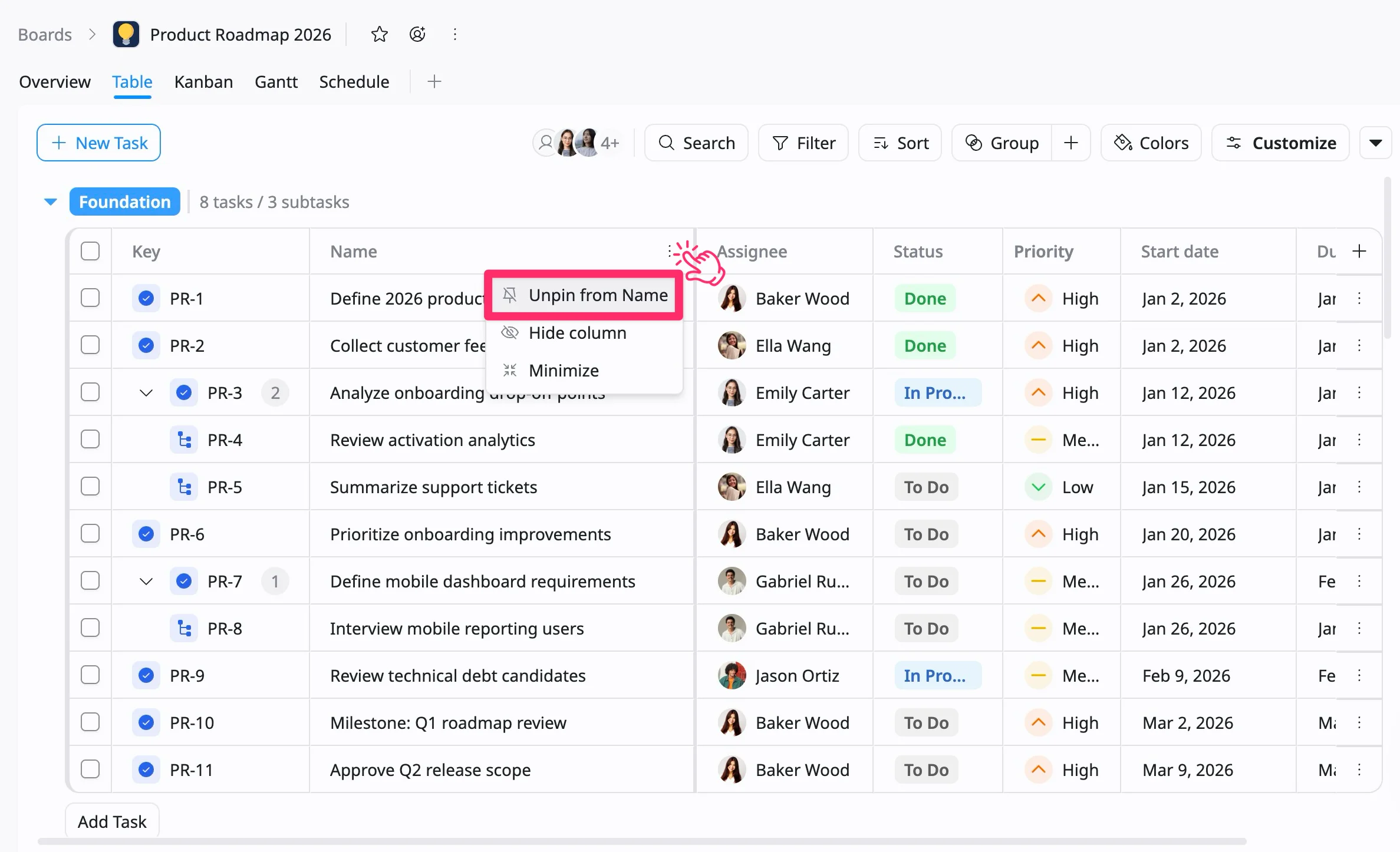
Task: Click task type icon of PR-1
Action: [x=146, y=298]
